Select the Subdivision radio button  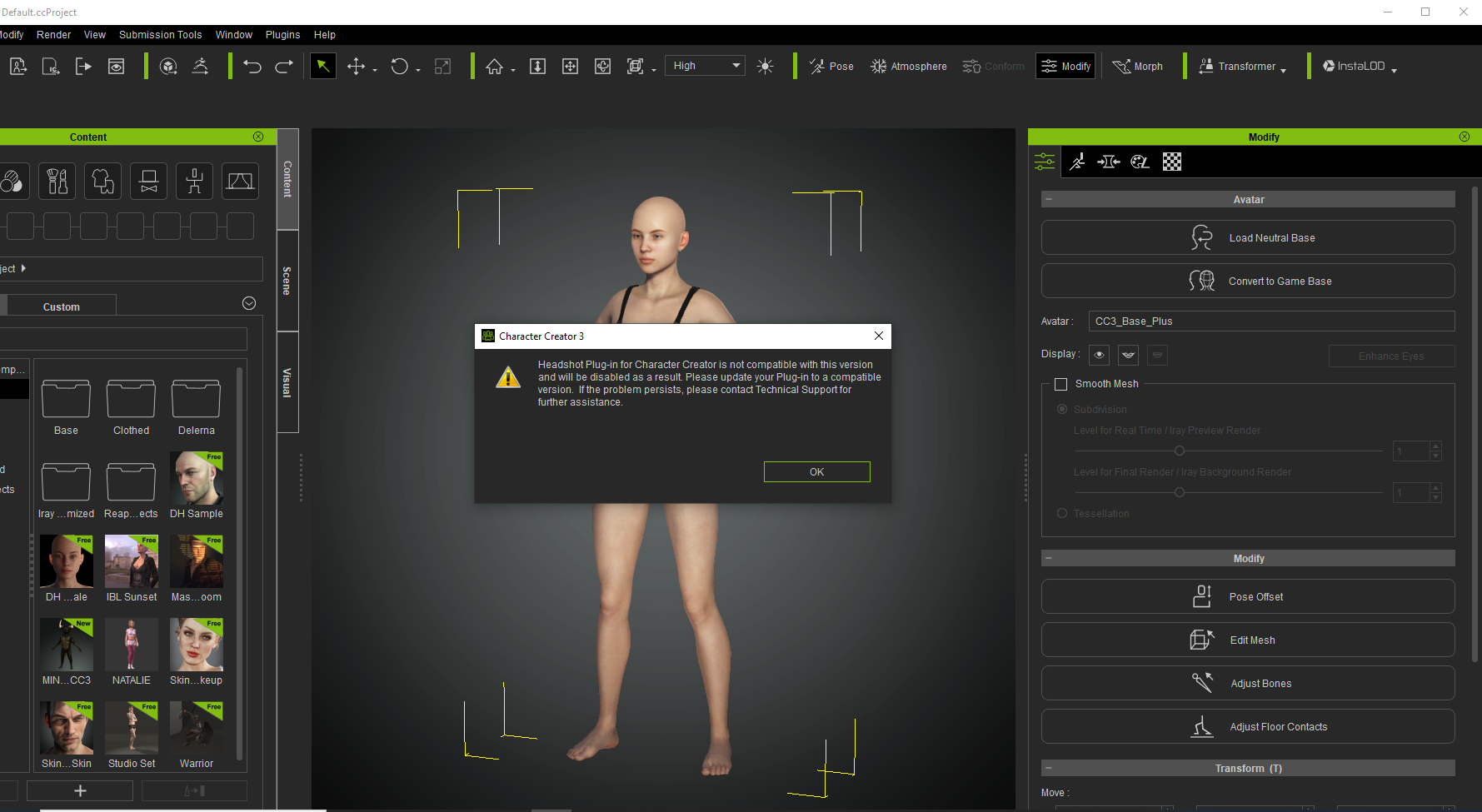click(1062, 409)
